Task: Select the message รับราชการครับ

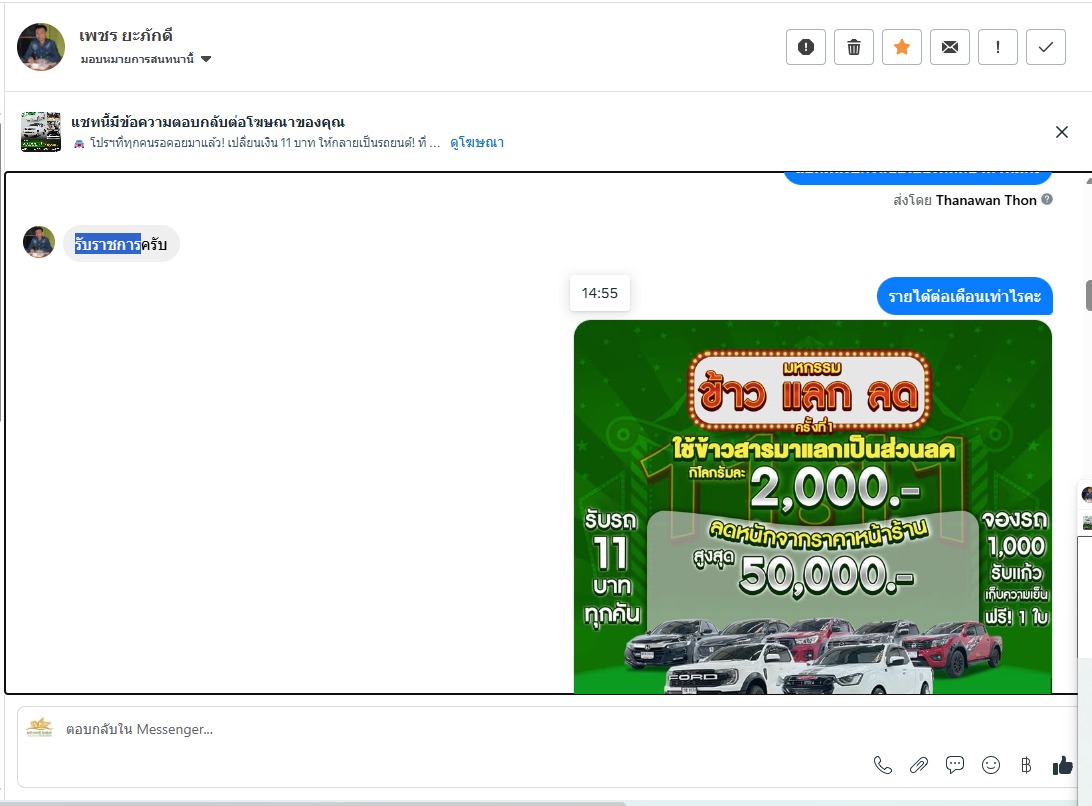Action: (121, 245)
